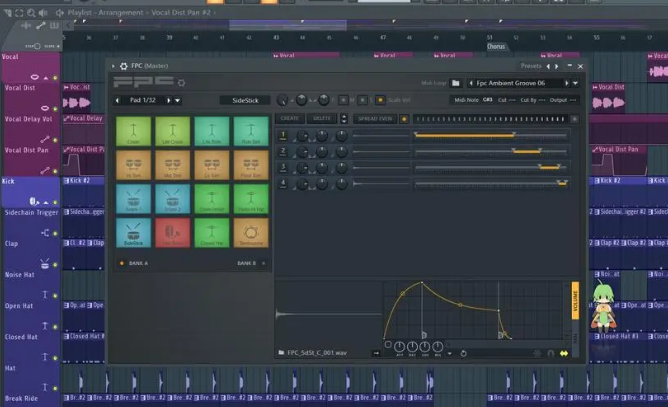Click the attack envelope knob
The image size is (668, 407).
click(399, 347)
